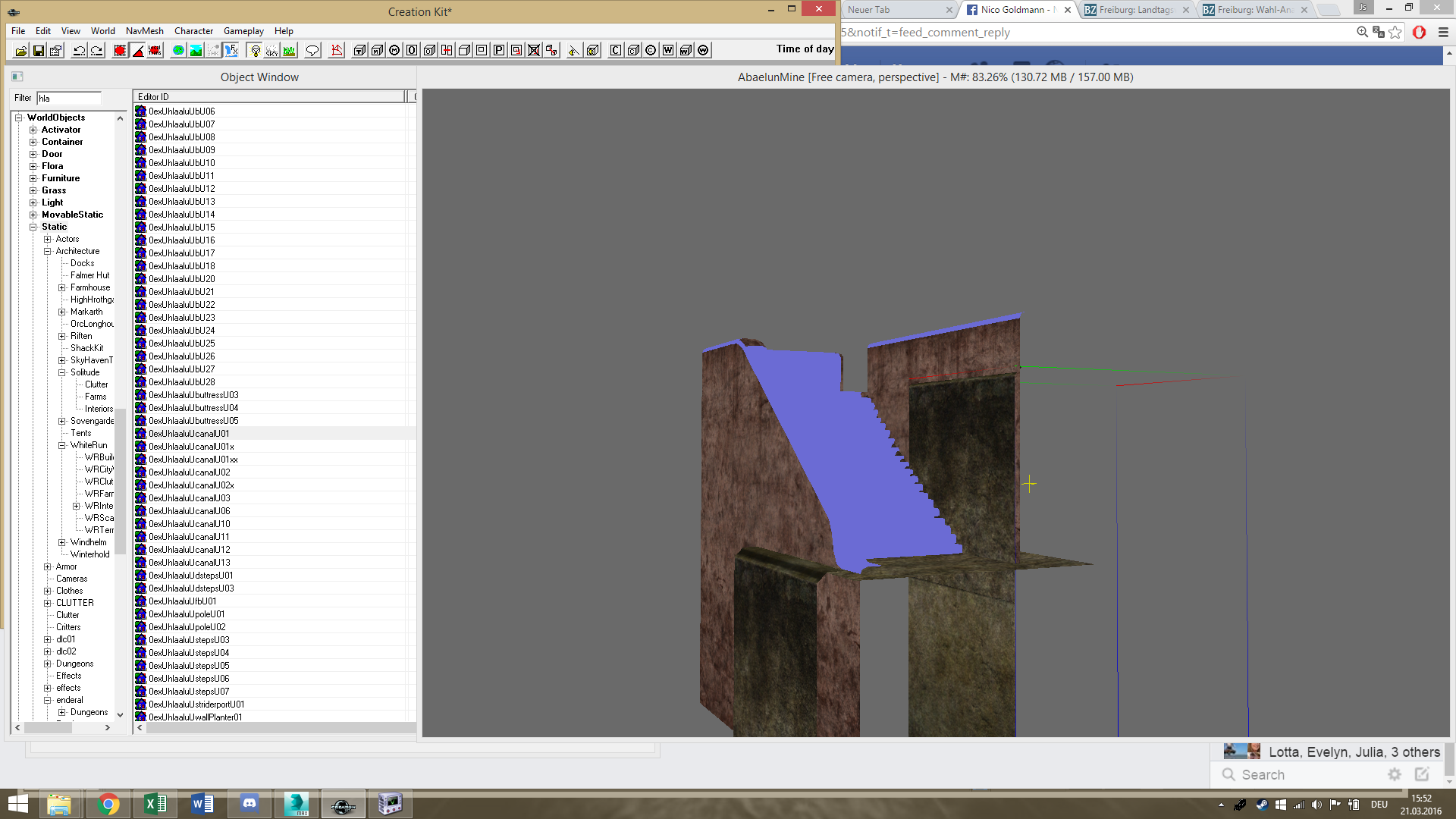Screen dimensions: 1456x819
Task: Click the Redo arrow in the toolbar
Action: point(96,51)
